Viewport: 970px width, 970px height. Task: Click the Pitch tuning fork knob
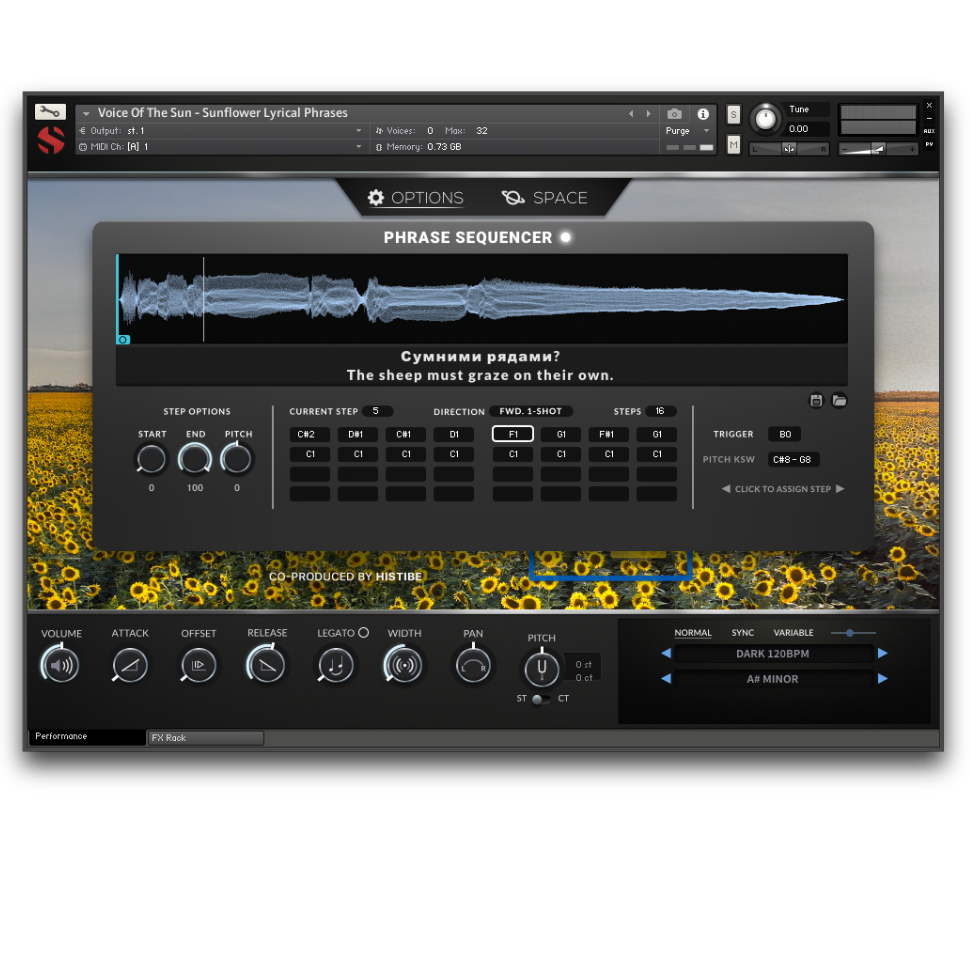point(542,669)
